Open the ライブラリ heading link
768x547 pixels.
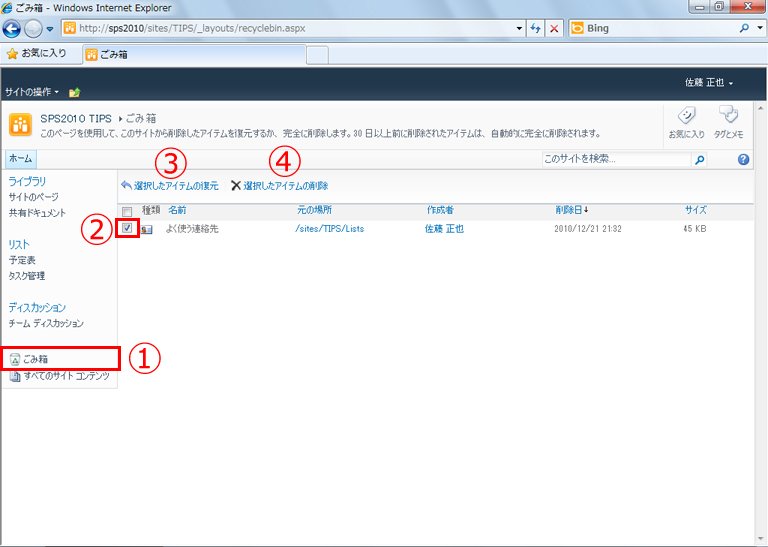27,181
